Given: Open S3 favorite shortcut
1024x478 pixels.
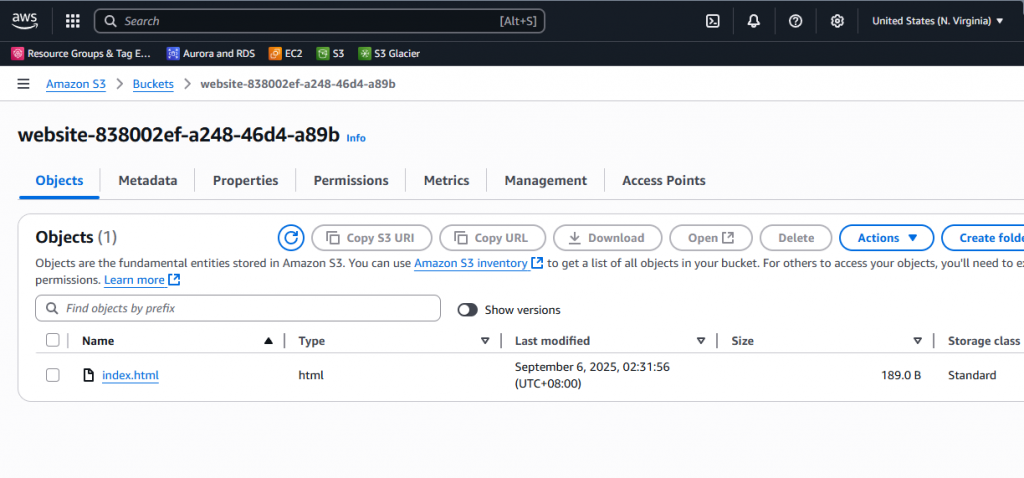Looking at the screenshot, I should tap(330, 54).
